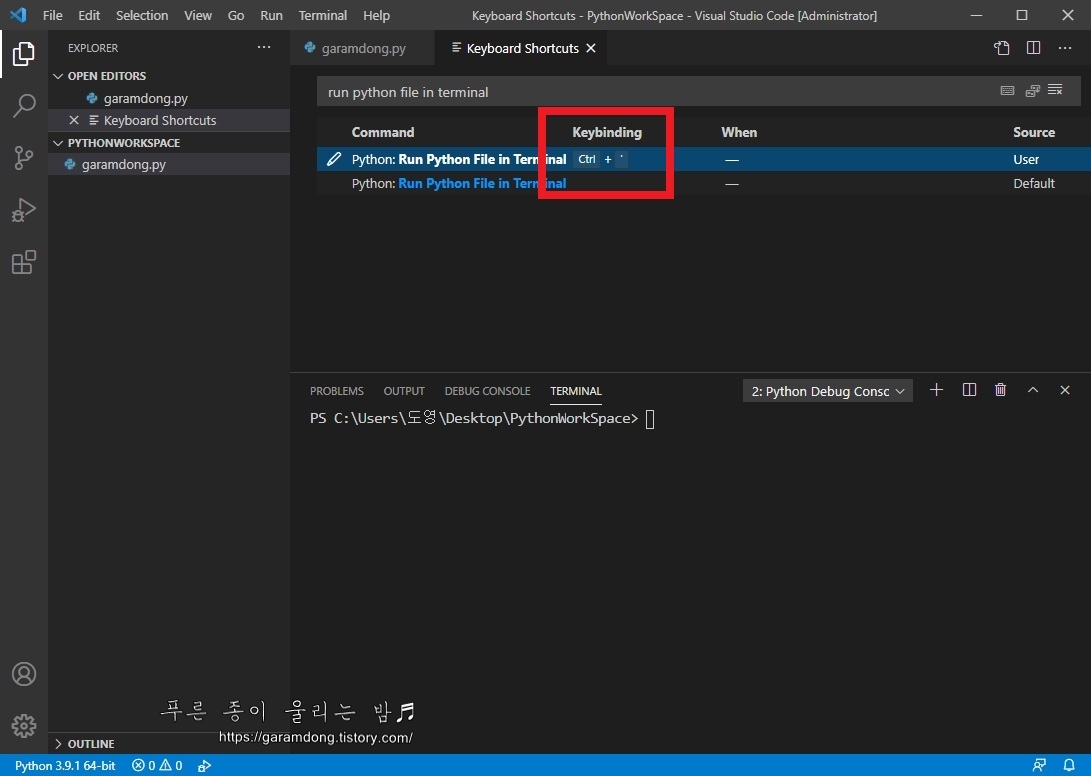1091x776 pixels.
Task: Kill terminal with trash icon
Action: coord(1001,390)
